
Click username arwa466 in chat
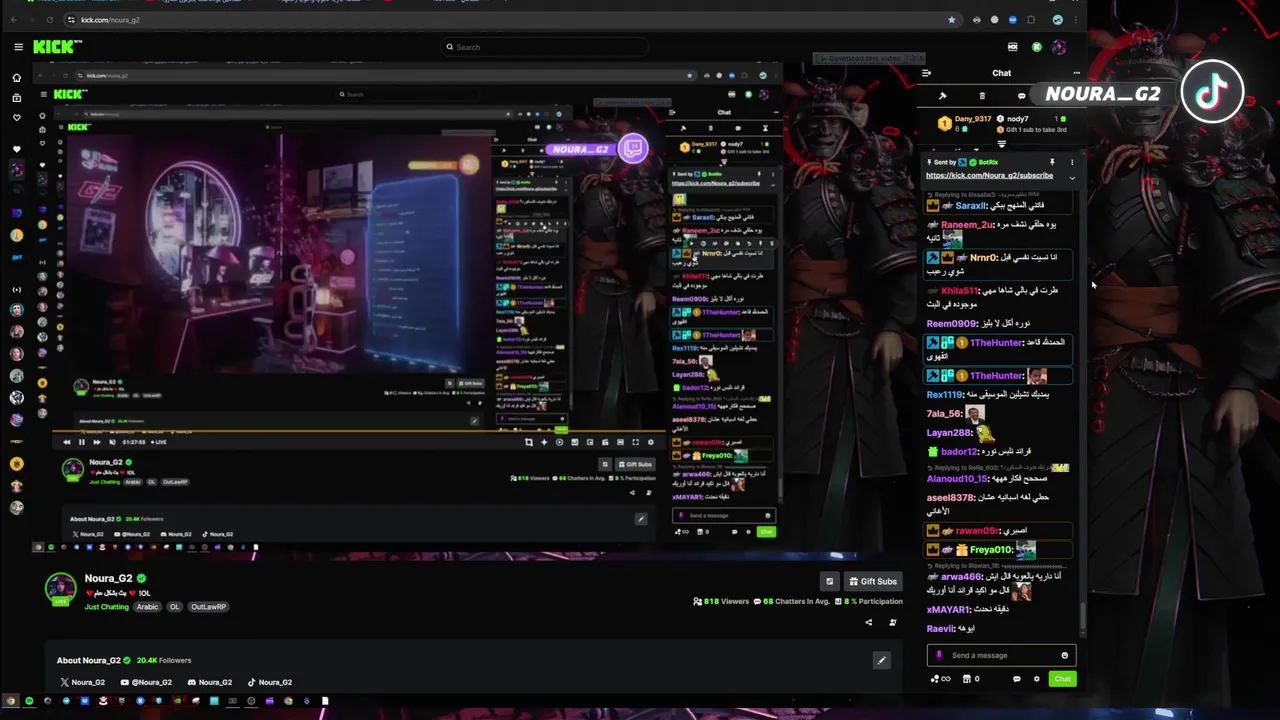coord(961,577)
